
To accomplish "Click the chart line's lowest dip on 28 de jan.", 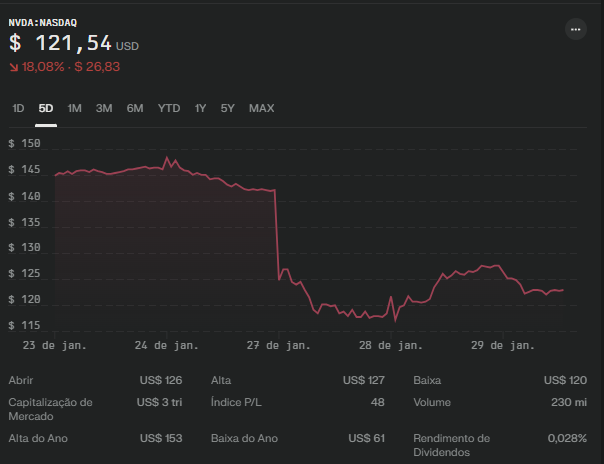I will point(395,320).
